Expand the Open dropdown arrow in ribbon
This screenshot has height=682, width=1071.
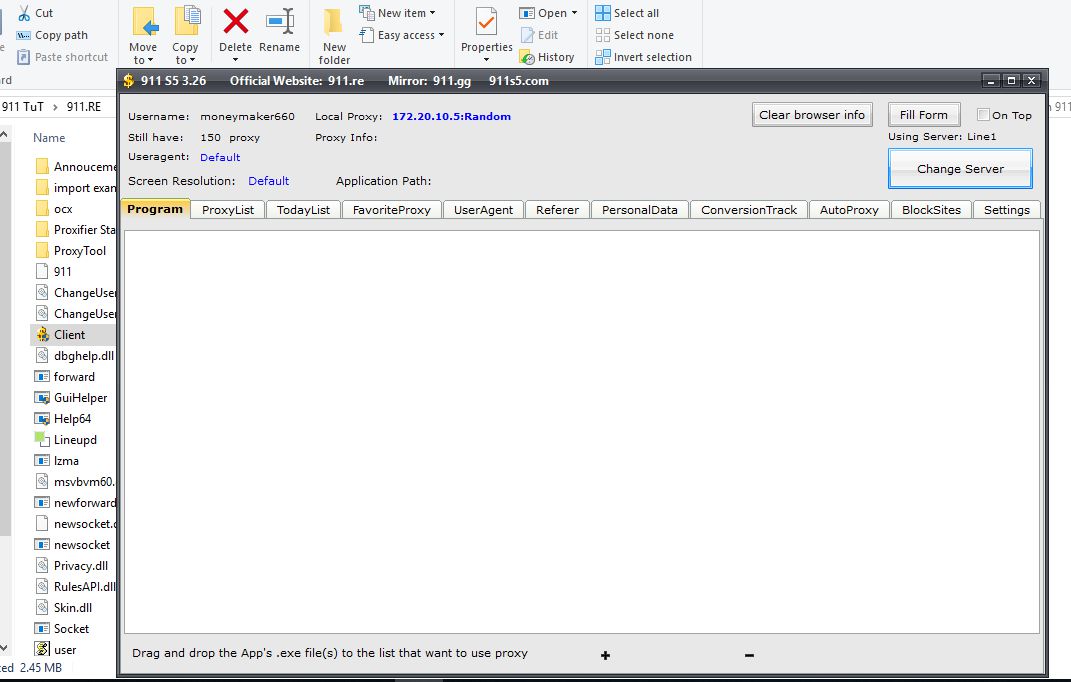click(x=574, y=13)
